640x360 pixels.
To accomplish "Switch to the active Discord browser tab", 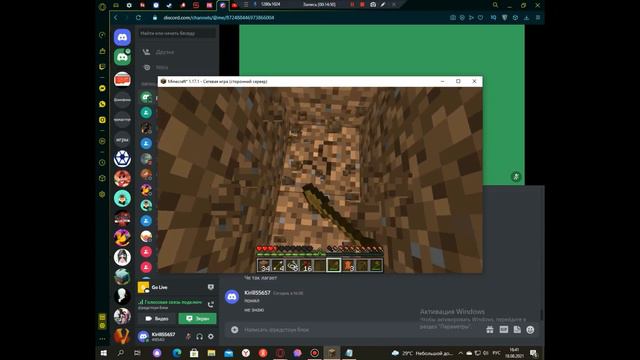I will (x=222, y=5).
